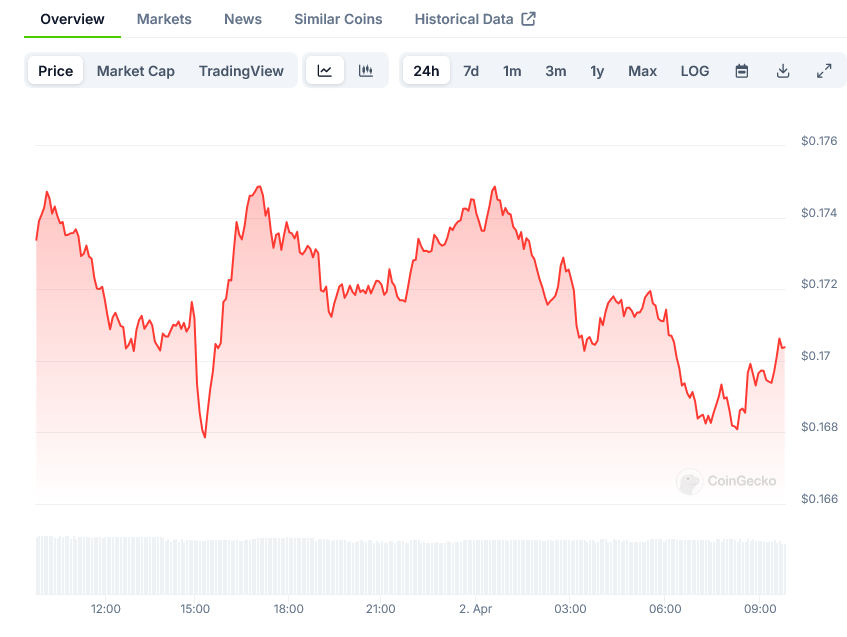Download the chart data
847x637 pixels.
coord(783,71)
